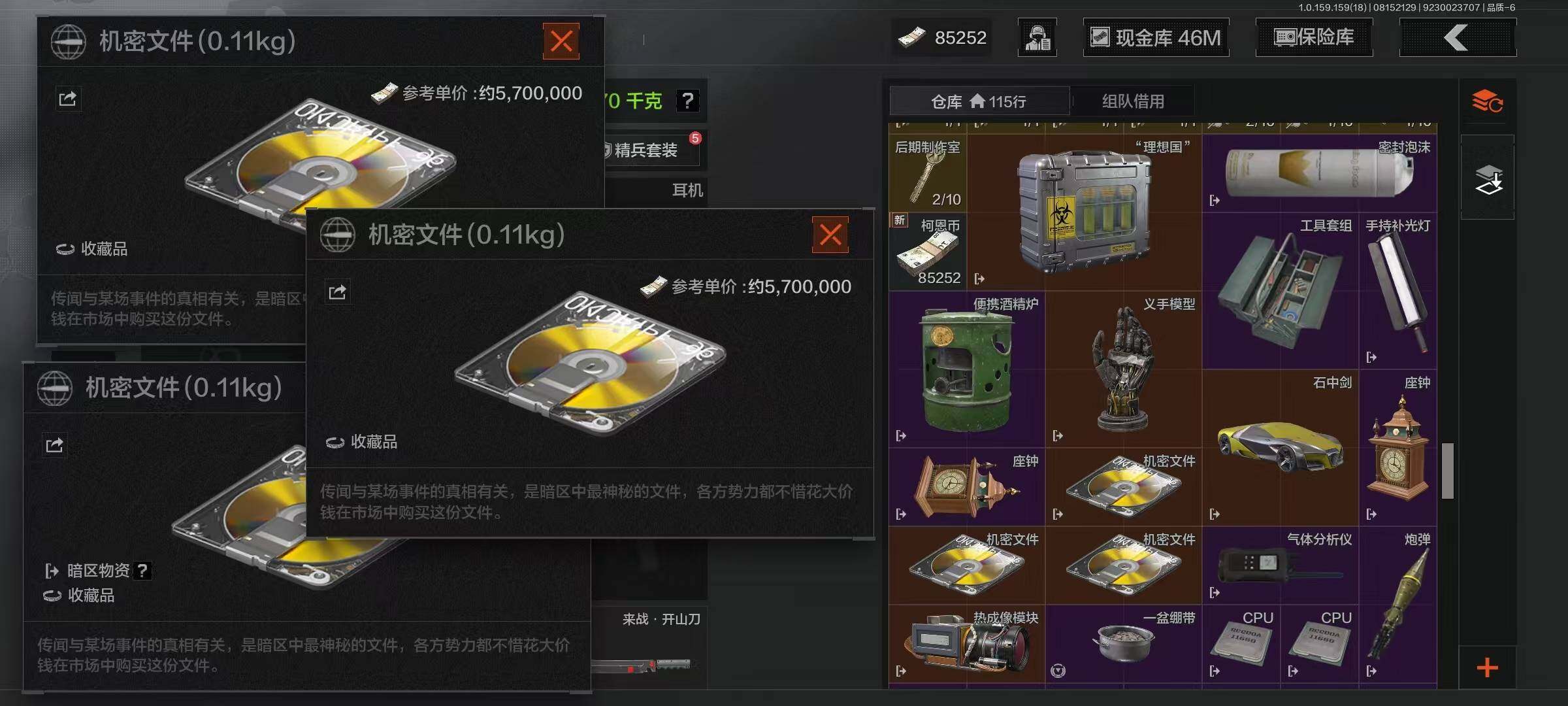Click the warehouse inventory scrollbar handle
The height and width of the screenshot is (706, 1568).
click(1448, 471)
